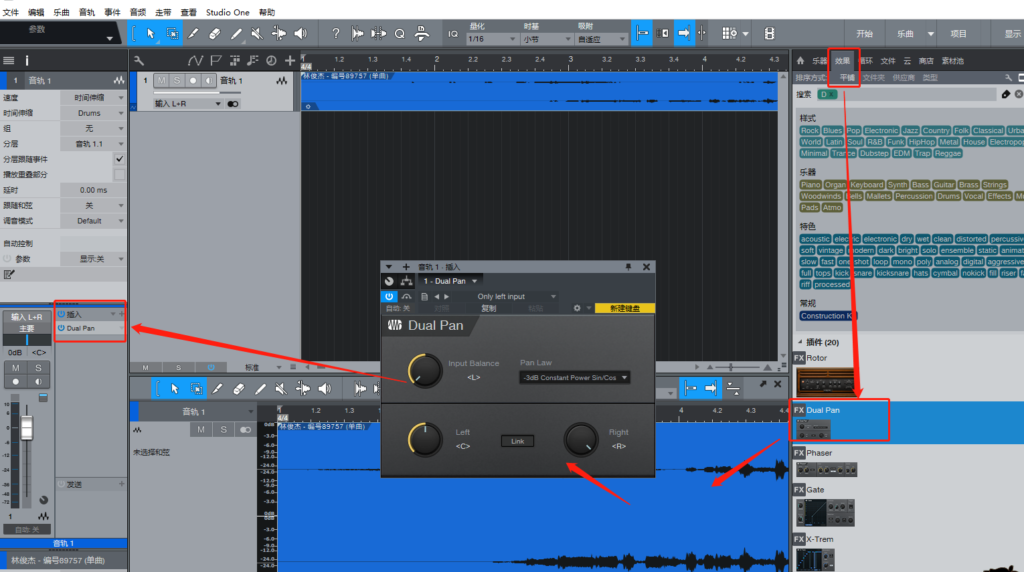Switch to 循环 browser tab
Screen dimensions: 1024x572
866,61
